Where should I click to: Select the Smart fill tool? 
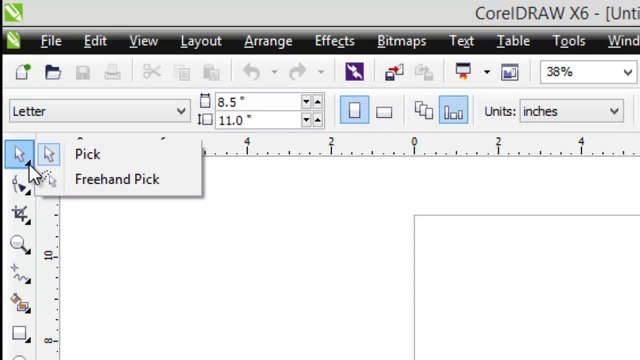pyautogui.click(x=20, y=304)
